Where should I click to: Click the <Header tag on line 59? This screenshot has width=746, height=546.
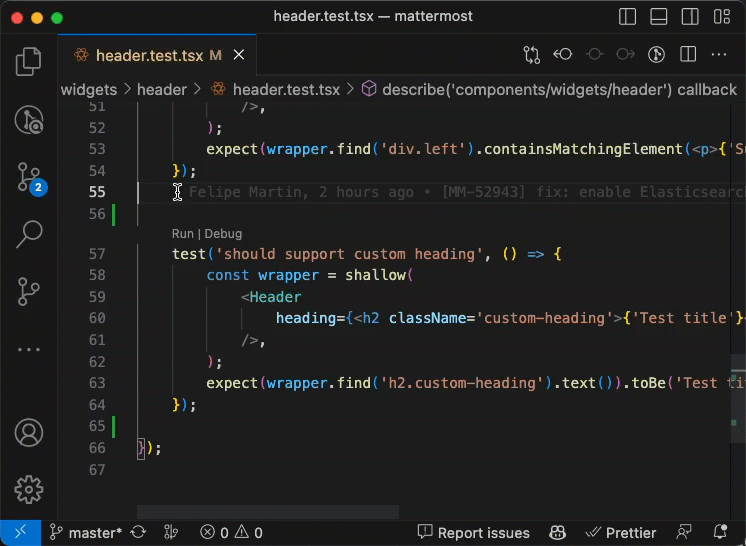pyautogui.click(x=271, y=297)
